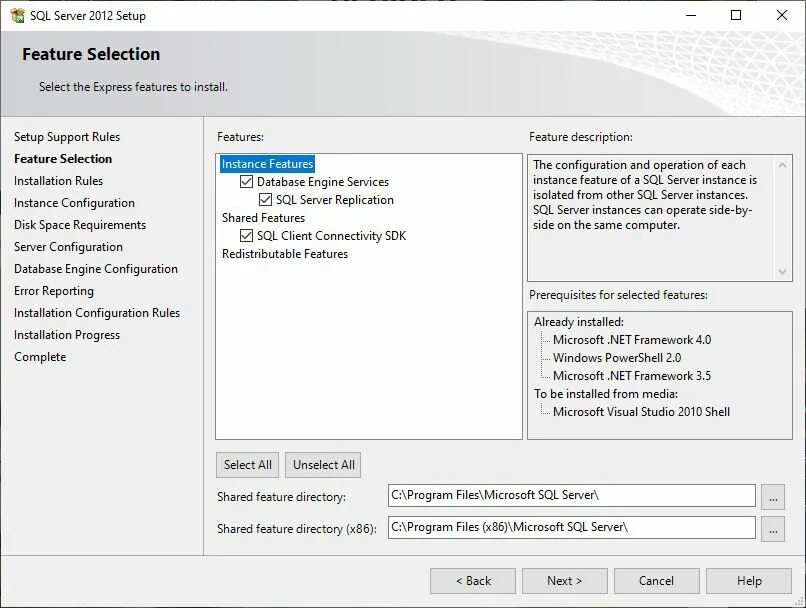Click Windows PowerShell 2.0 prerequisite

[617, 358]
